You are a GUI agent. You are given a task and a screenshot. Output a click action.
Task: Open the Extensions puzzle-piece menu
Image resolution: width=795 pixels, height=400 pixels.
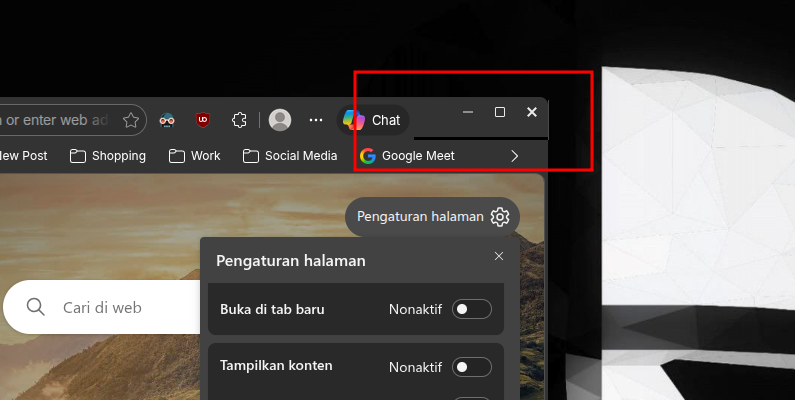point(238,120)
